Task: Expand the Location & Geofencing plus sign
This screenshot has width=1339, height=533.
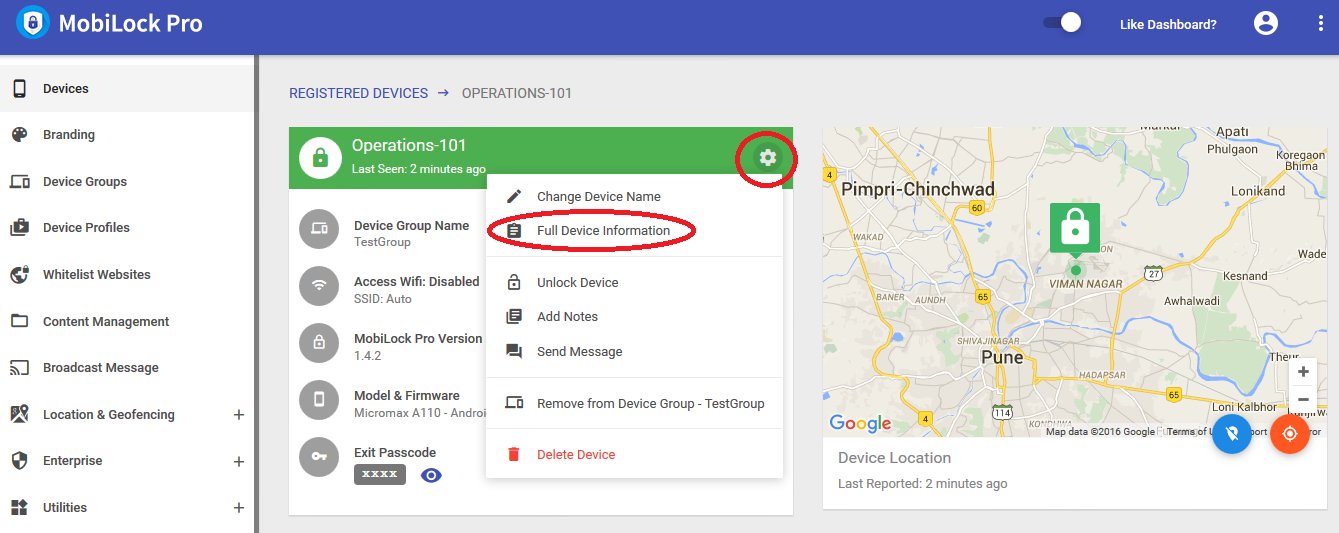Action: click(x=239, y=414)
